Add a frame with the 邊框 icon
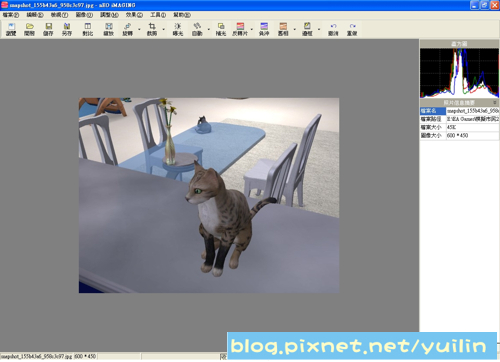 click(307, 29)
